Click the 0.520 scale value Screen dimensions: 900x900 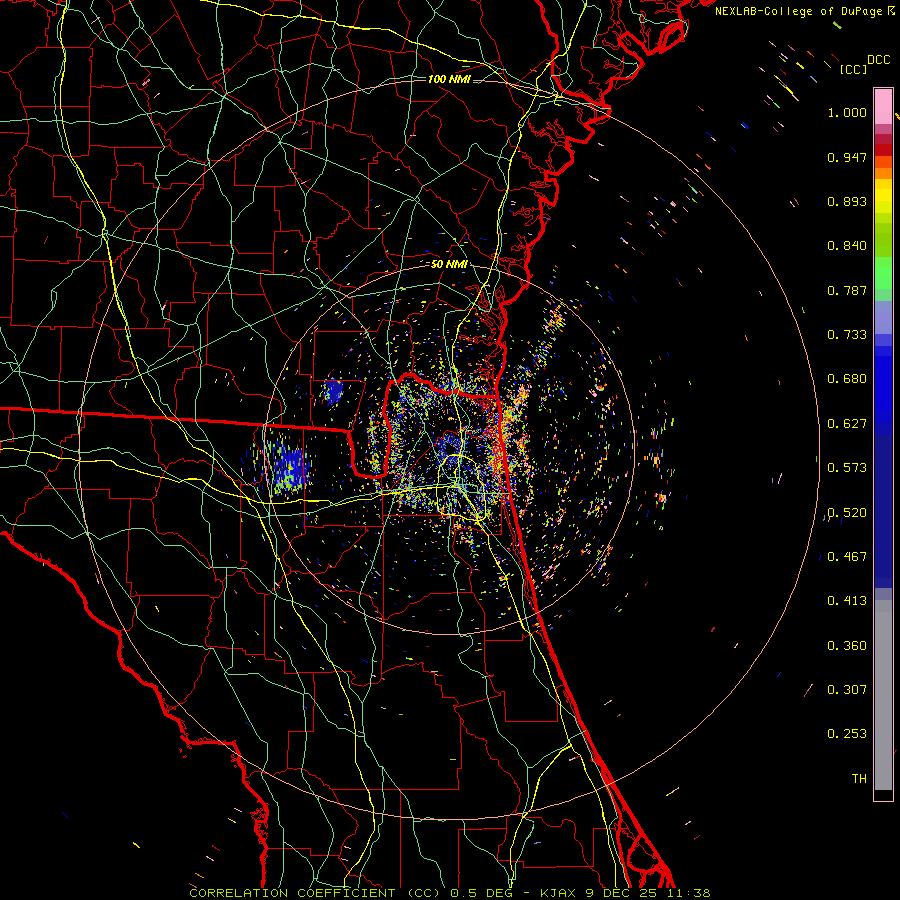pos(847,513)
